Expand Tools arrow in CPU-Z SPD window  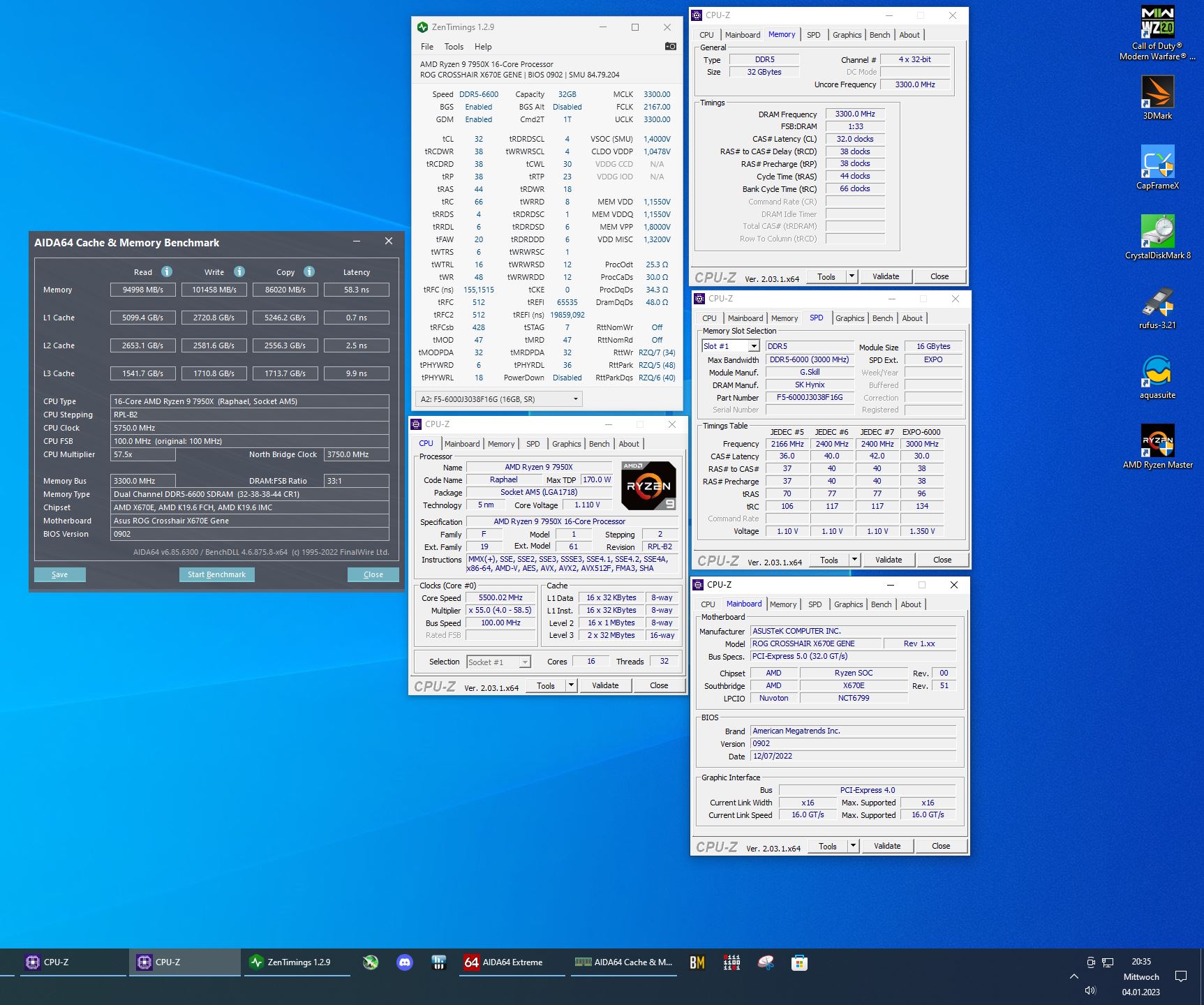click(x=854, y=560)
